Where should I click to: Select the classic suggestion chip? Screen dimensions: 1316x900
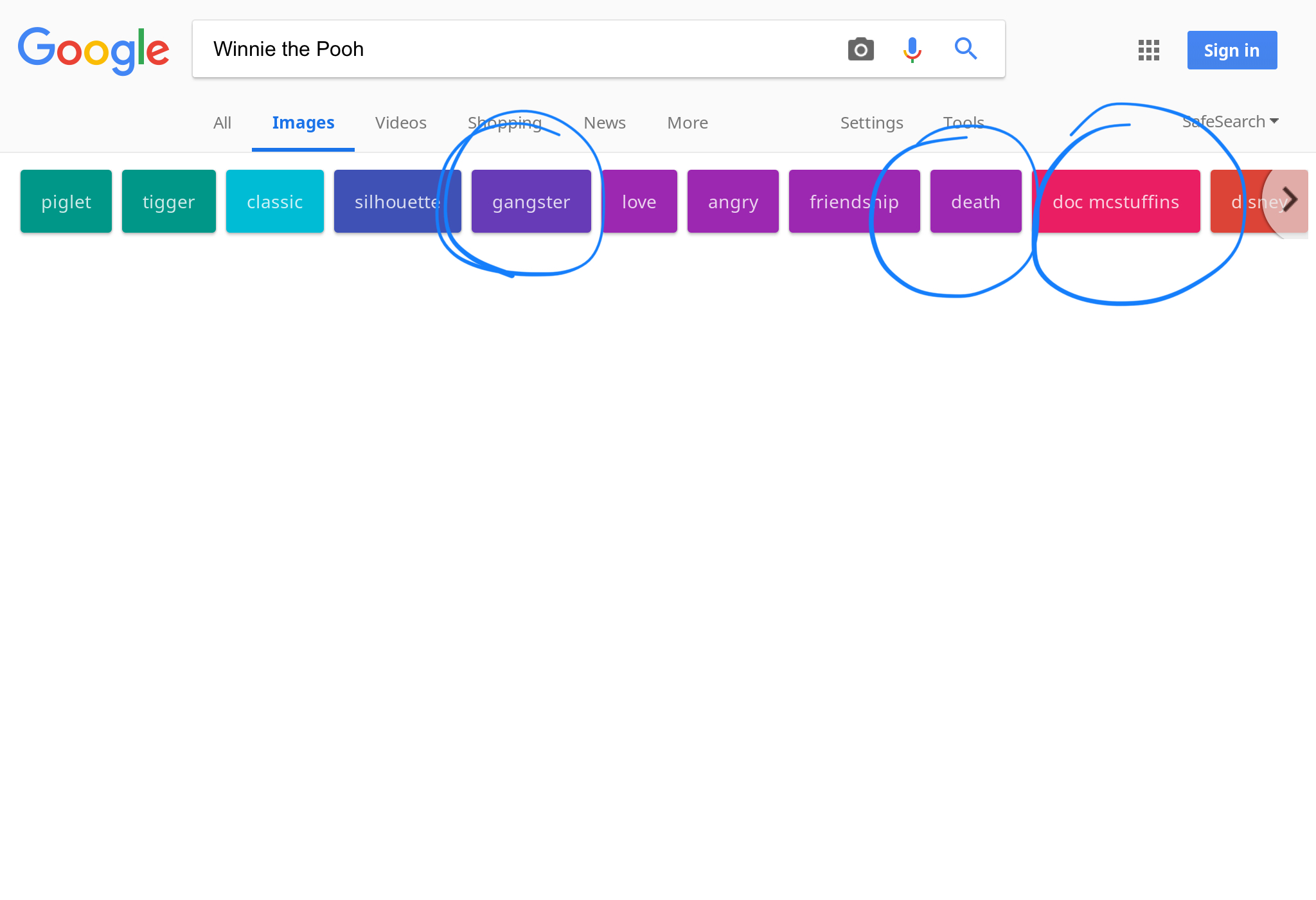(x=275, y=201)
